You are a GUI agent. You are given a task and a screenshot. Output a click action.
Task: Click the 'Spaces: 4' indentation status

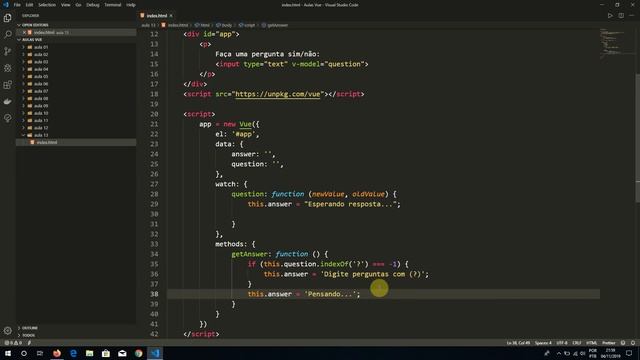(x=543, y=343)
